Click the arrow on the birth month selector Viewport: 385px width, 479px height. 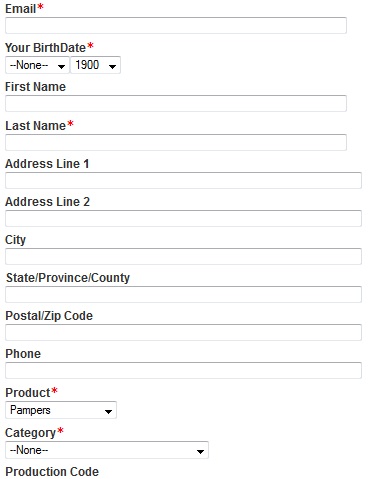(x=61, y=67)
